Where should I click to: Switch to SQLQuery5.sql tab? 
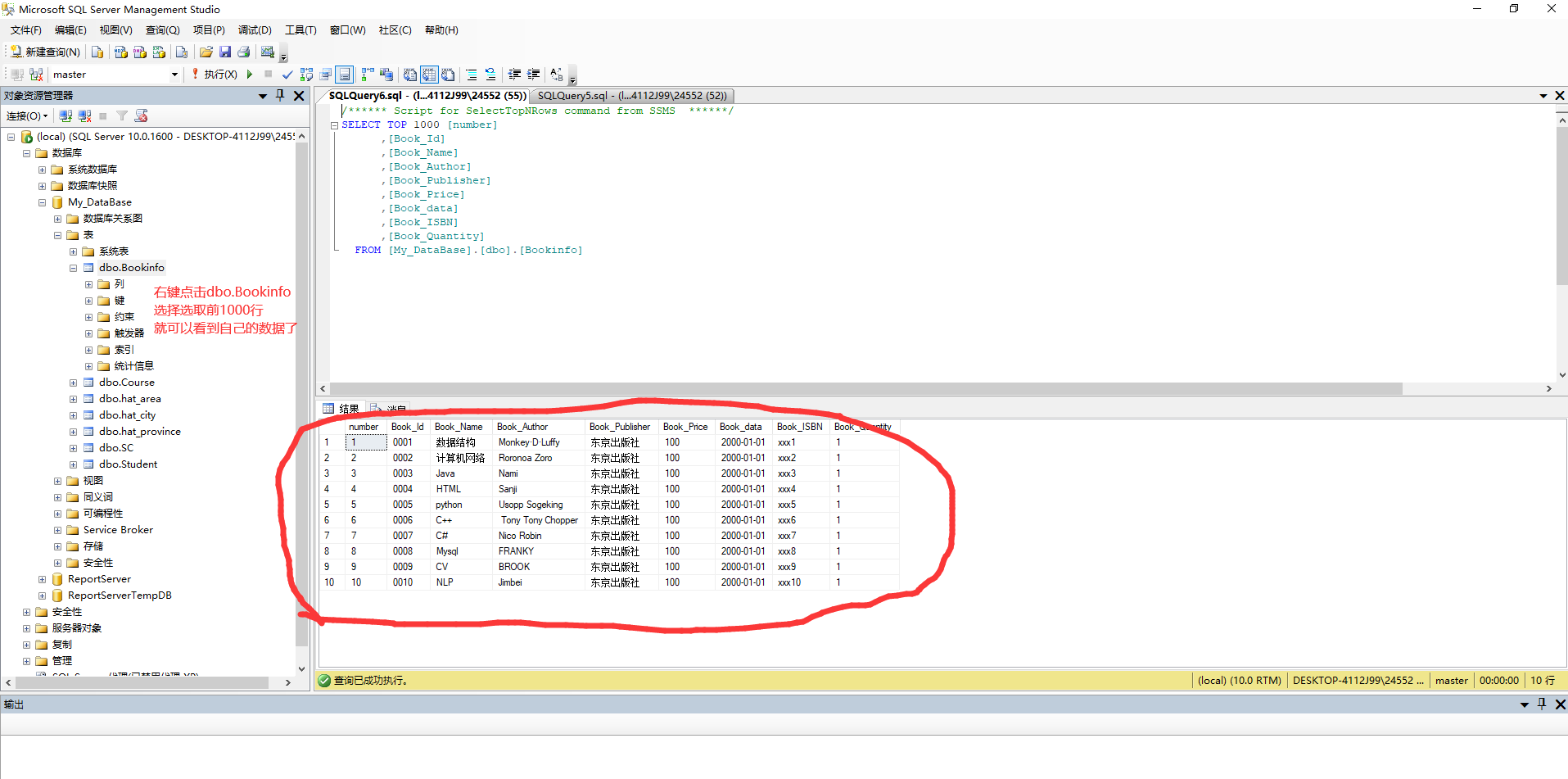[x=631, y=96]
